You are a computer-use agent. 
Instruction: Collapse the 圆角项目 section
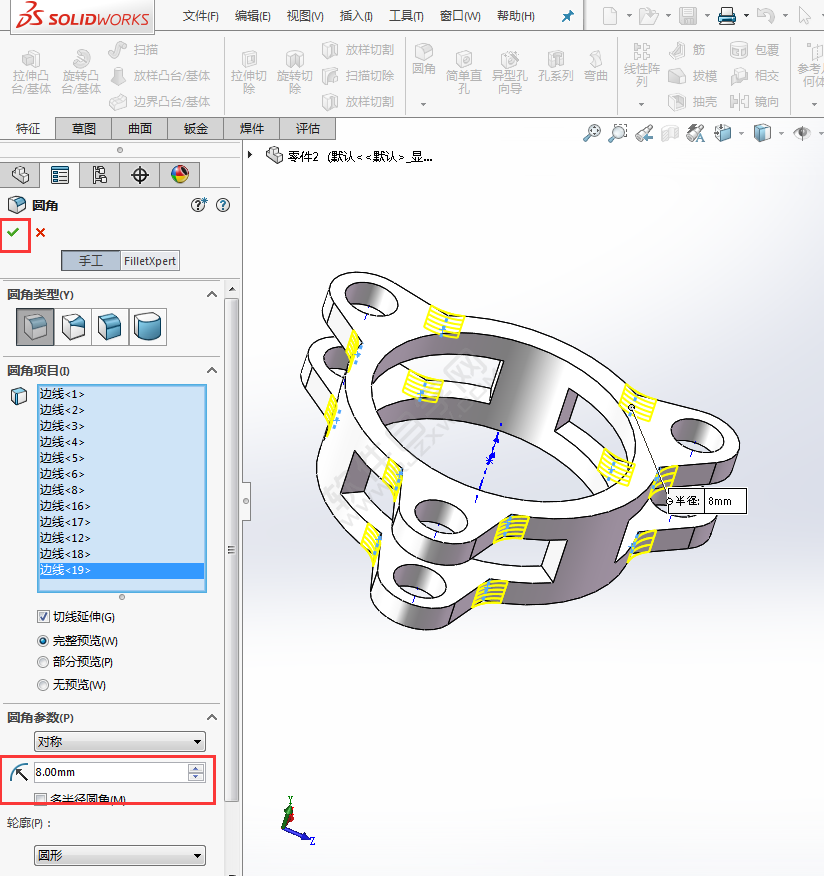212,370
